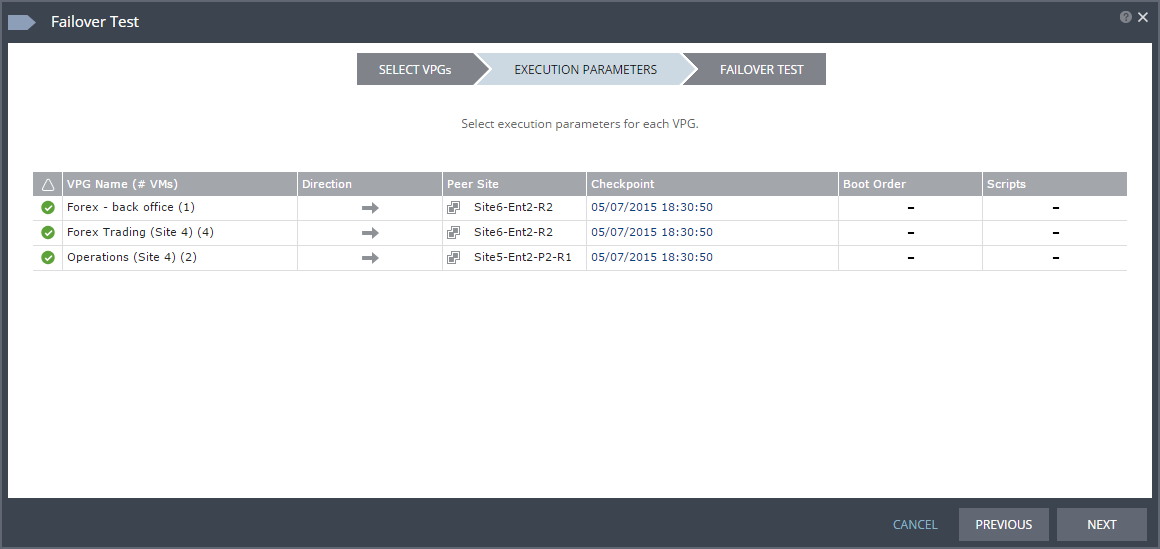Click green status check for Operations (Site 4)
Image resolution: width=1160 pixels, height=549 pixels.
[48, 258]
